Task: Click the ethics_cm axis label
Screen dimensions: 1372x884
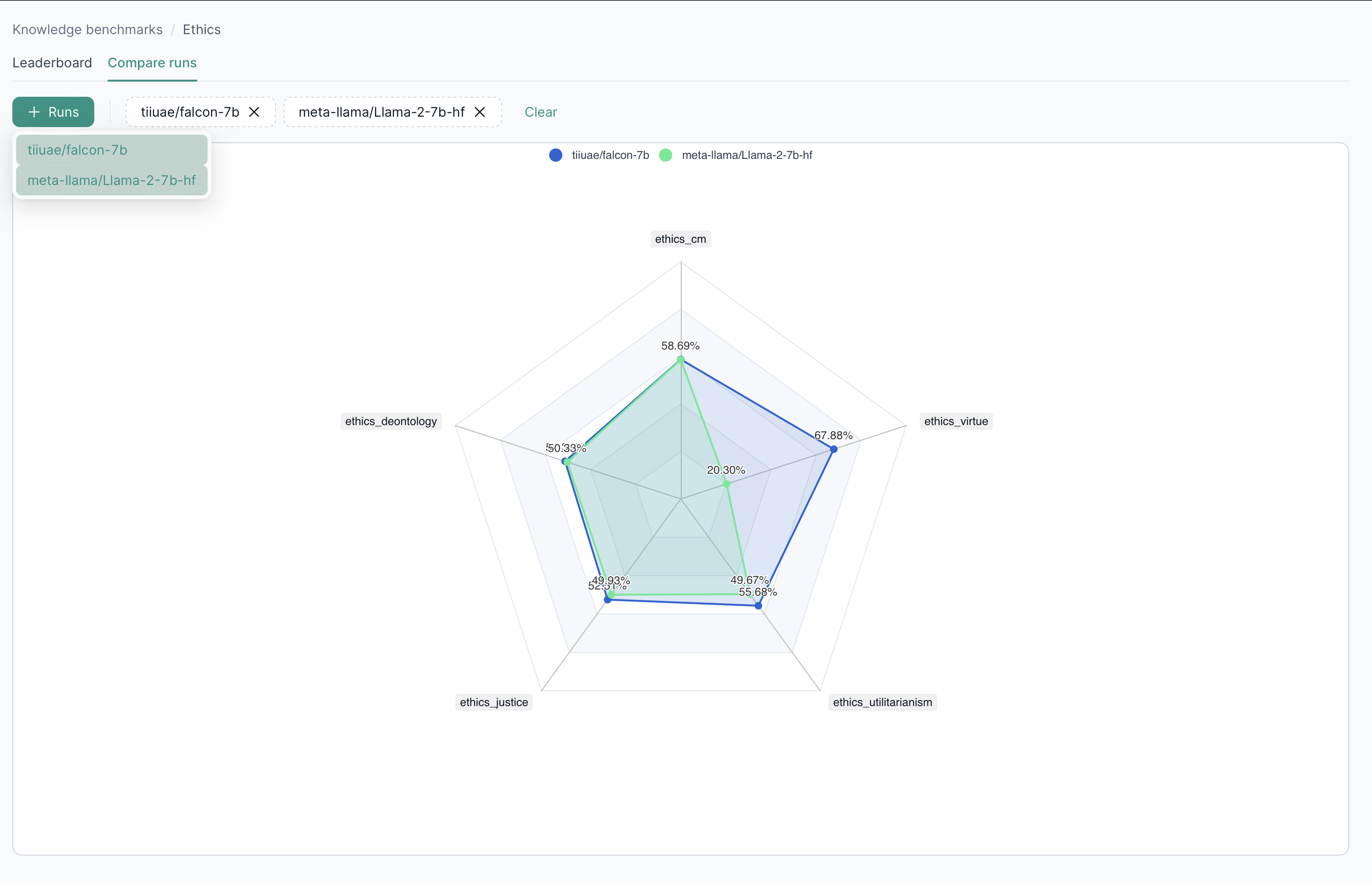Action: point(680,239)
